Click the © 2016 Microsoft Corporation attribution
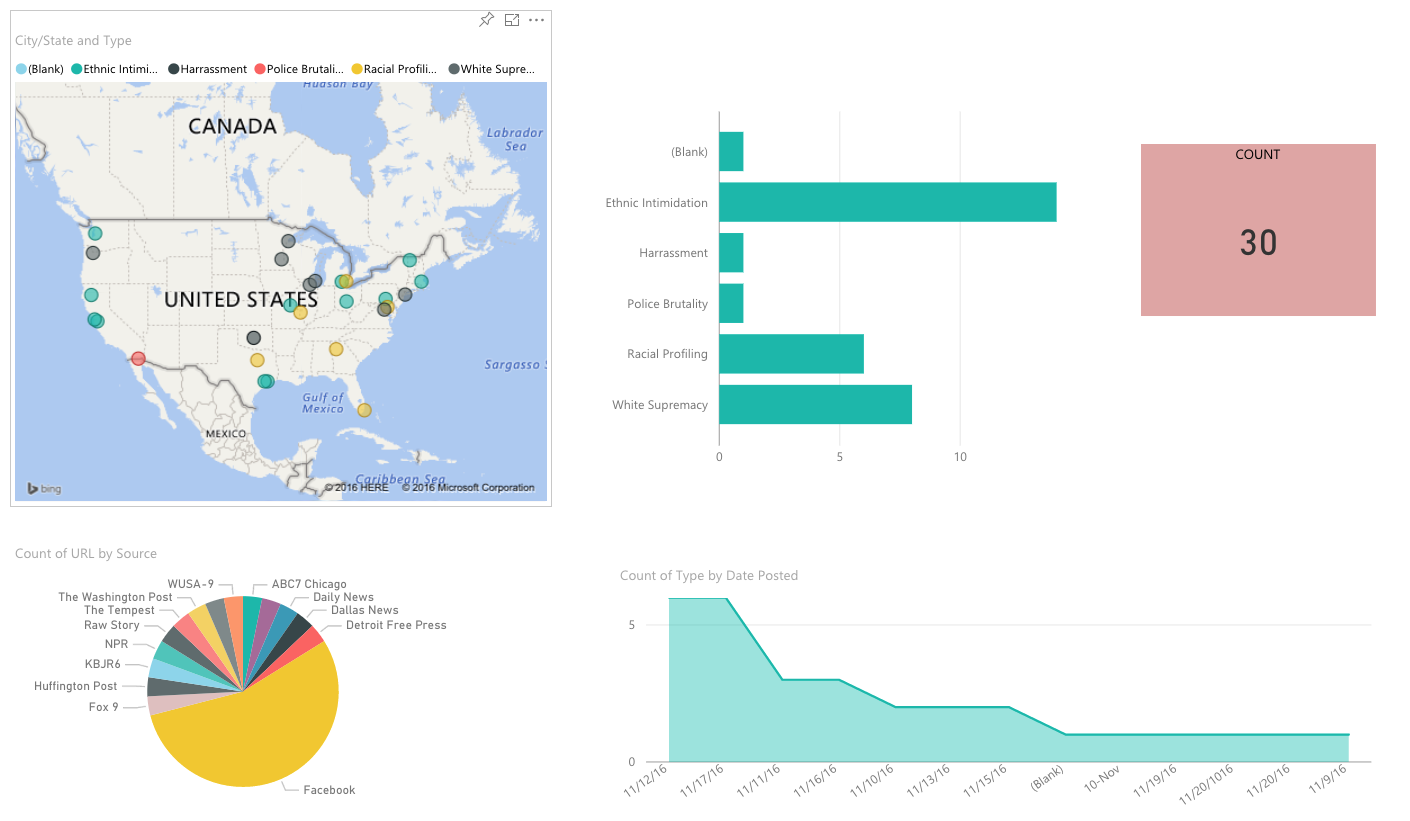Screen dimensions: 1410x821 [468, 488]
